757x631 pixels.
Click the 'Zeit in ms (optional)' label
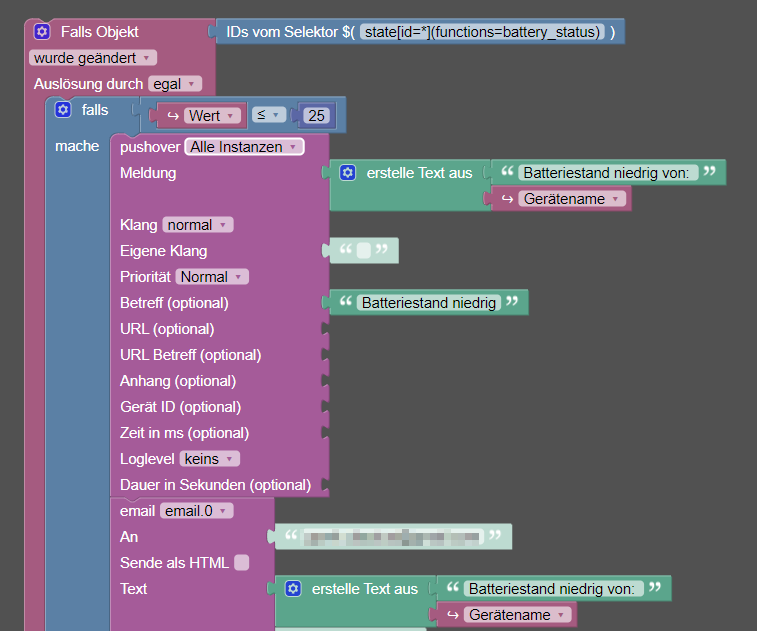coord(184,433)
